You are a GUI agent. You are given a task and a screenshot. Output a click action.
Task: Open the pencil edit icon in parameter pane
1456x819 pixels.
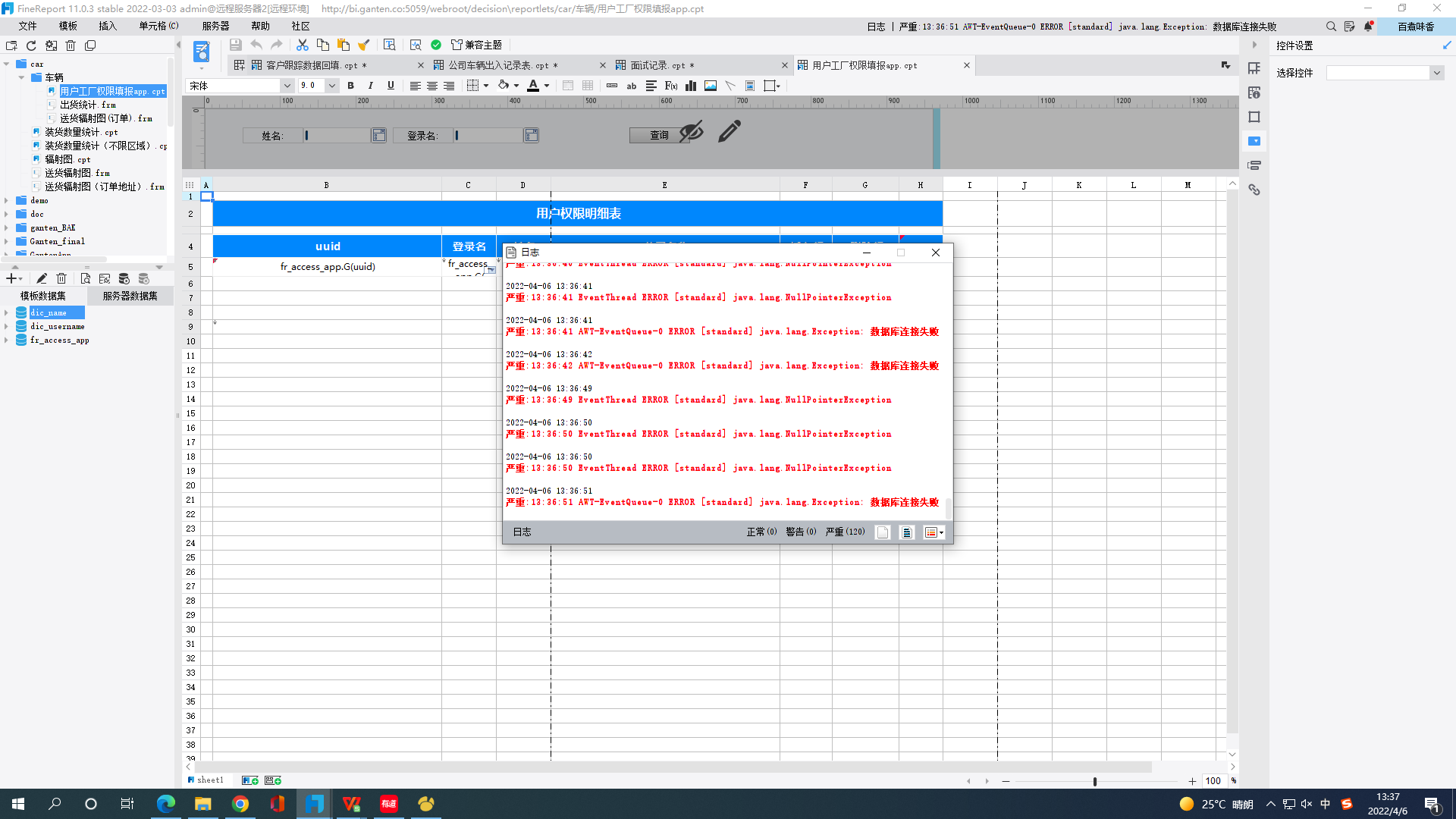[730, 131]
